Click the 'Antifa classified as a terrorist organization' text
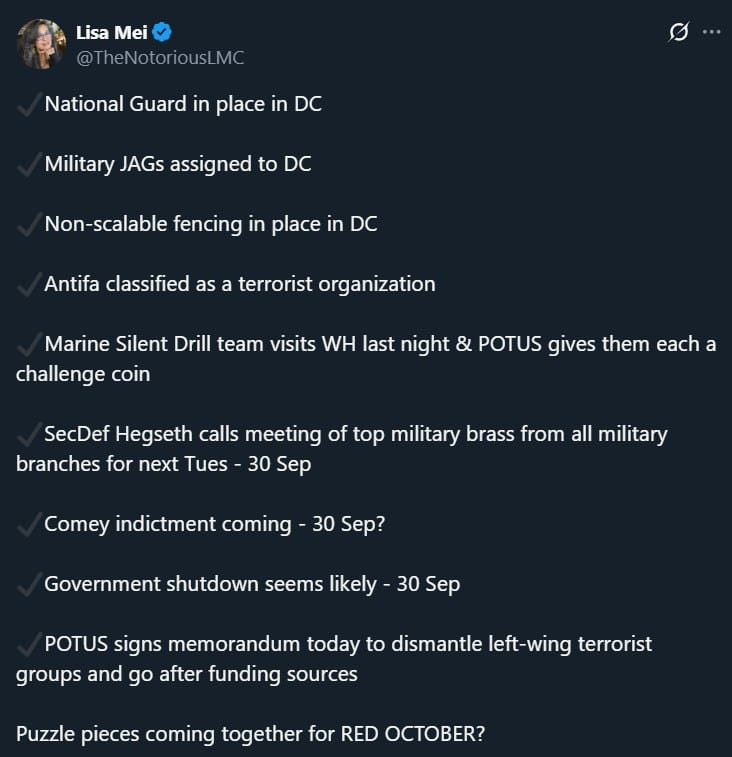 (240, 284)
